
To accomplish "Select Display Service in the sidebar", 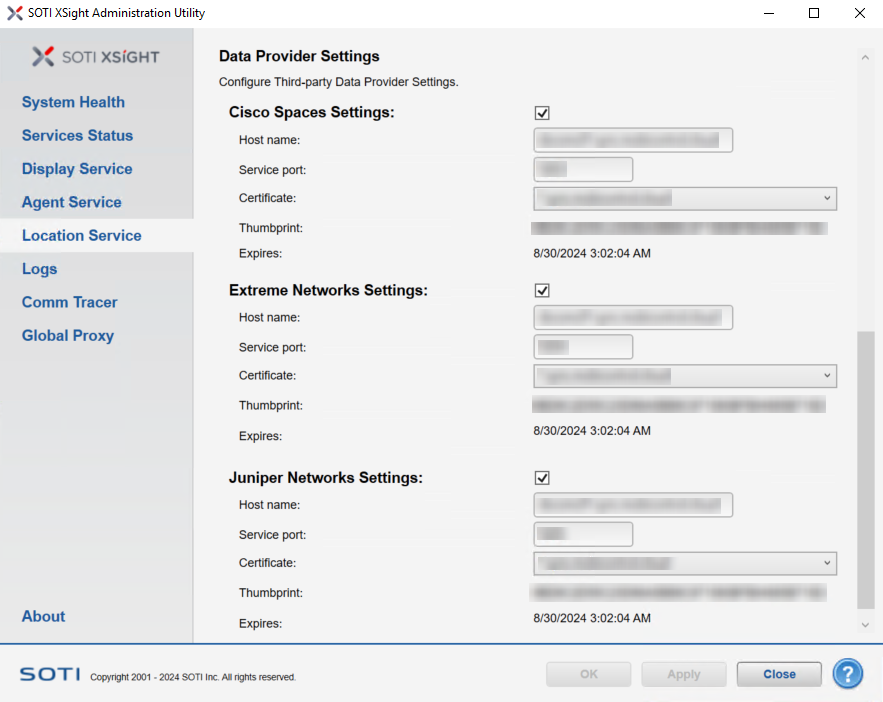I will coord(77,169).
